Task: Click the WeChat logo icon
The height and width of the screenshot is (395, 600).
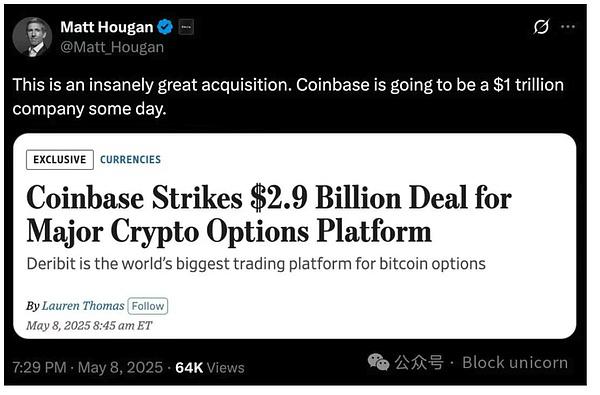Action: click(378, 362)
